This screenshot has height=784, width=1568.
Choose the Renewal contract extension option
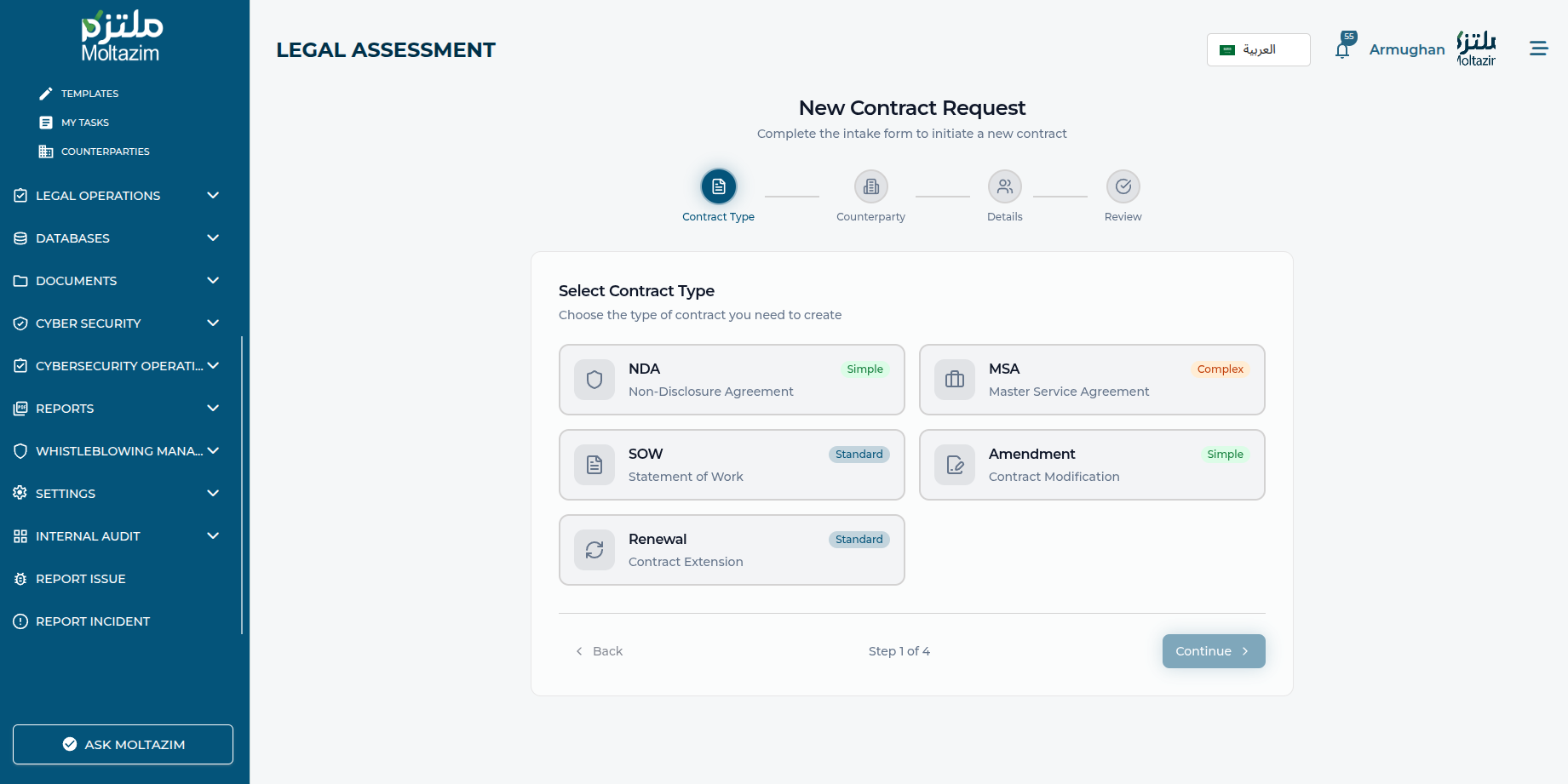(x=731, y=550)
